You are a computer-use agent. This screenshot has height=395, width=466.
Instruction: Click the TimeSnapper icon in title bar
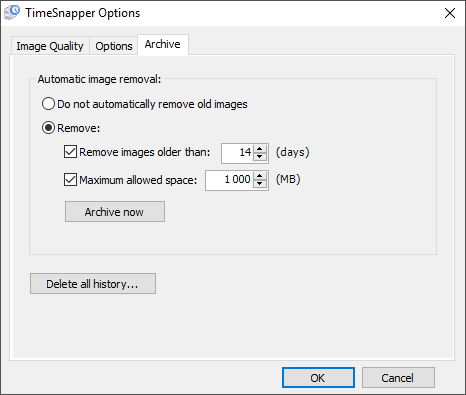click(12, 13)
